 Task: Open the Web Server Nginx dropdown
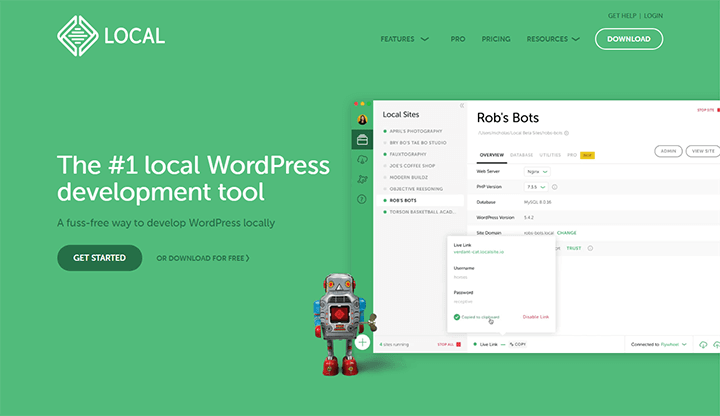pyautogui.click(x=538, y=172)
